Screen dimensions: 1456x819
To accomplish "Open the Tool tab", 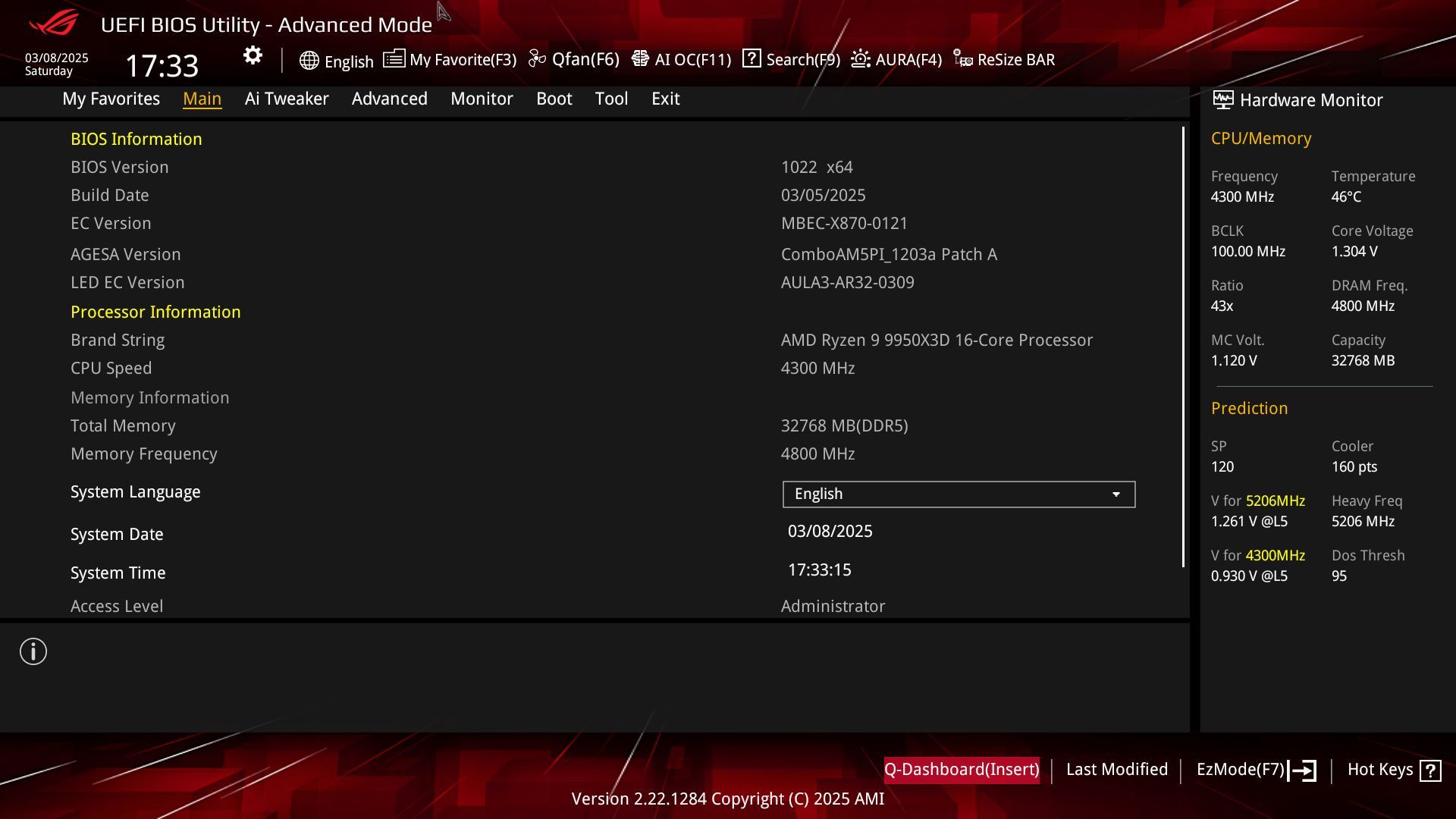I will [x=611, y=99].
